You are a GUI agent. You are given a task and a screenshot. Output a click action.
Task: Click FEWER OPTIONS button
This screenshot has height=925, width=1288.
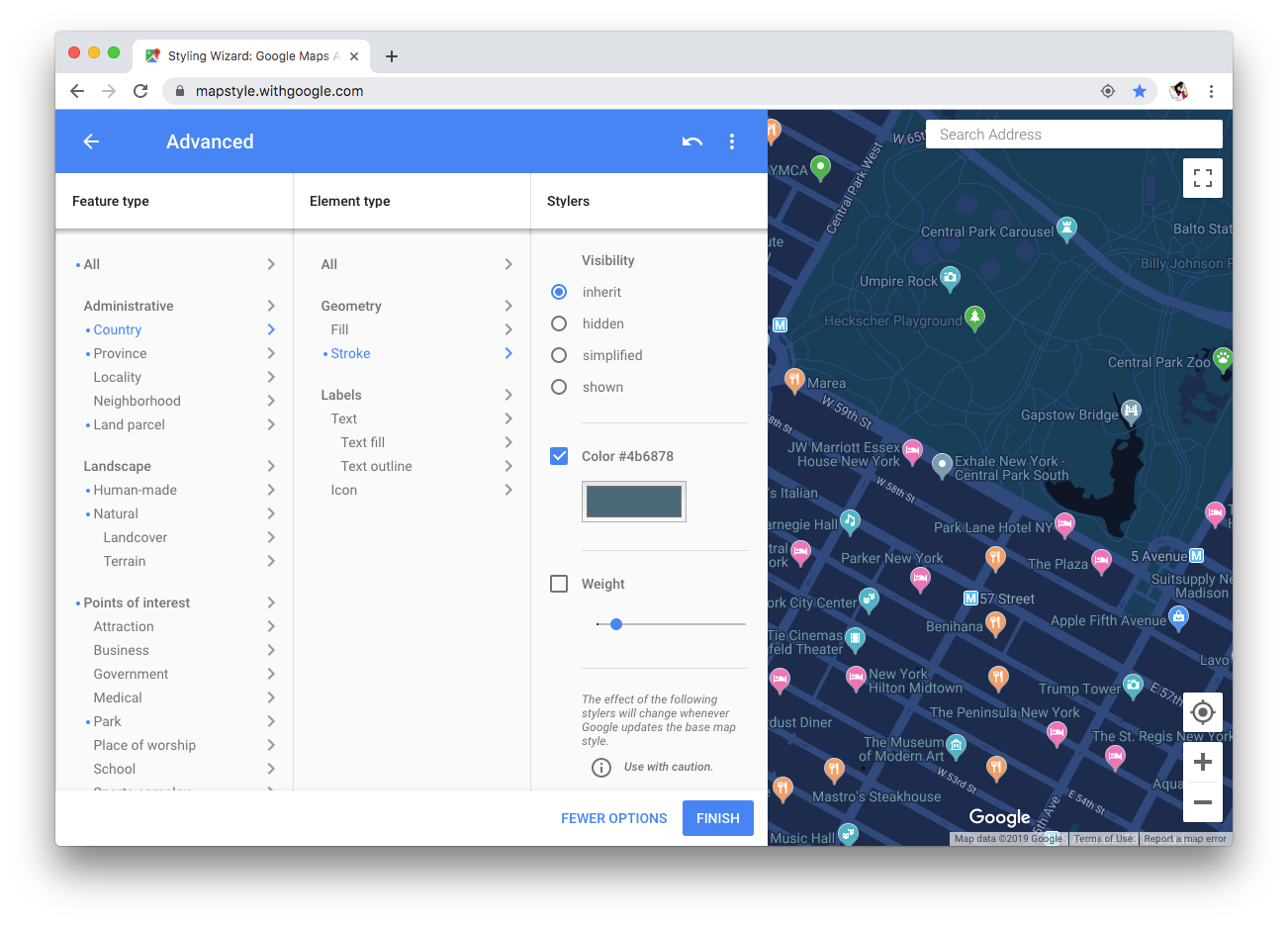[x=614, y=818]
